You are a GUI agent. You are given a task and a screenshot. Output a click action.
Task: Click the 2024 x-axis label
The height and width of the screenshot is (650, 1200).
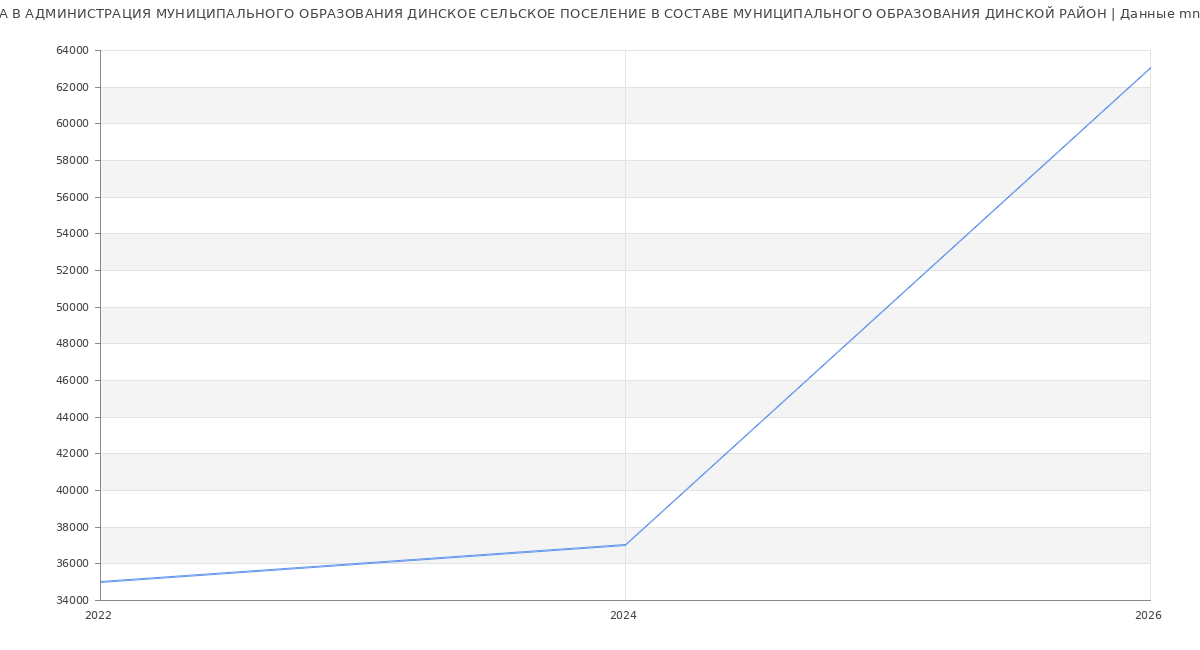click(x=623, y=616)
